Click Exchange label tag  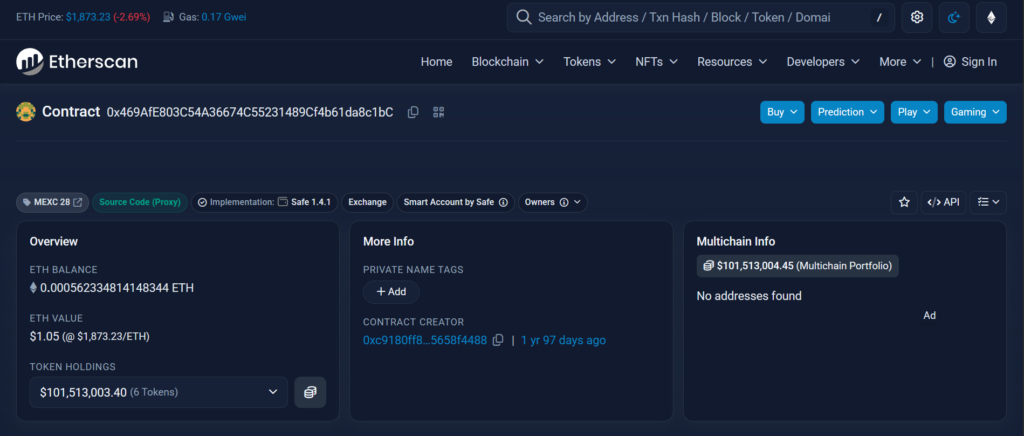pos(367,202)
